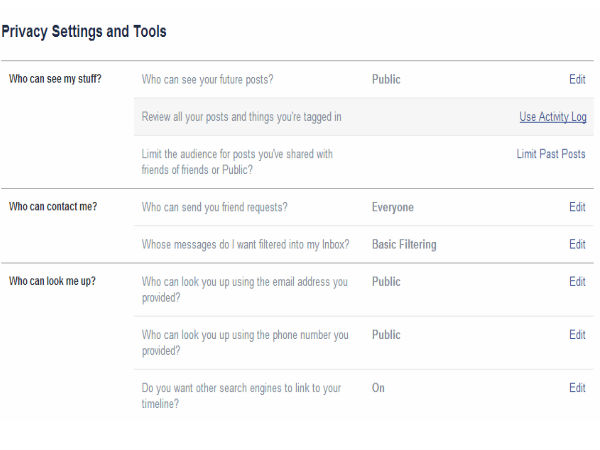Edit who can send you friend requests

577,207
